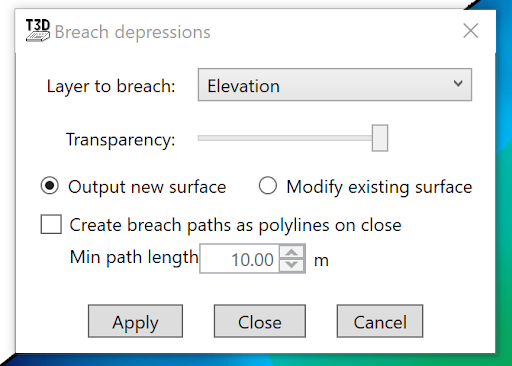Click the Transparency slider track left of handle
This screenshot has height=366, width=512.
point(285,138)
